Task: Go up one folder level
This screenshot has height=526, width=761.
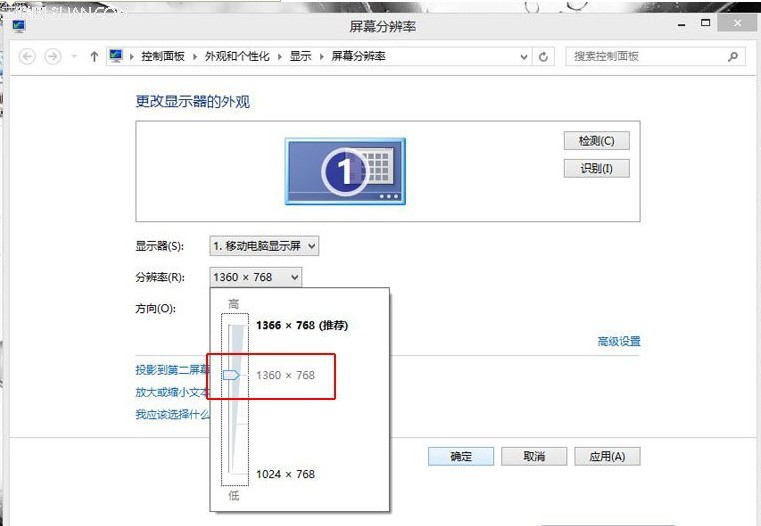Action: [94, 57]
